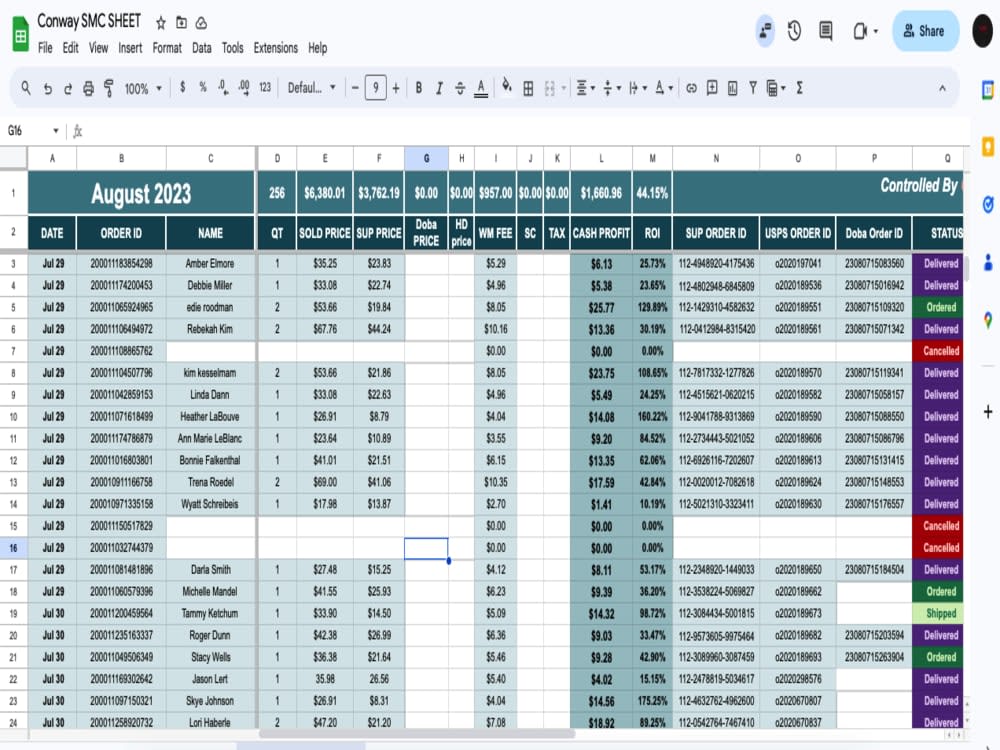Undo the last action
The width and height of the screenshot is (1000, 750).
point(48,89)
